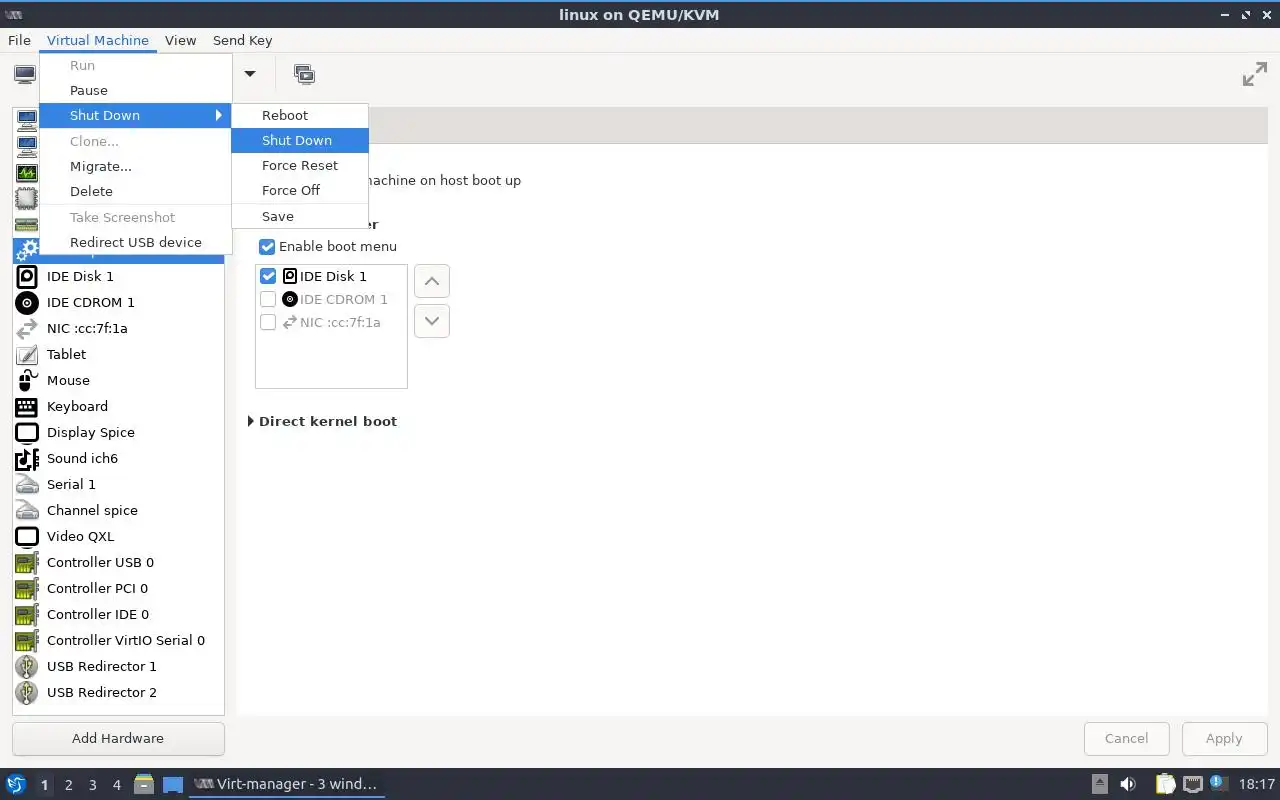Select Controller USB 0 in the list
1280x800 pixels.
pyautogui.click(x=118, y=562)
